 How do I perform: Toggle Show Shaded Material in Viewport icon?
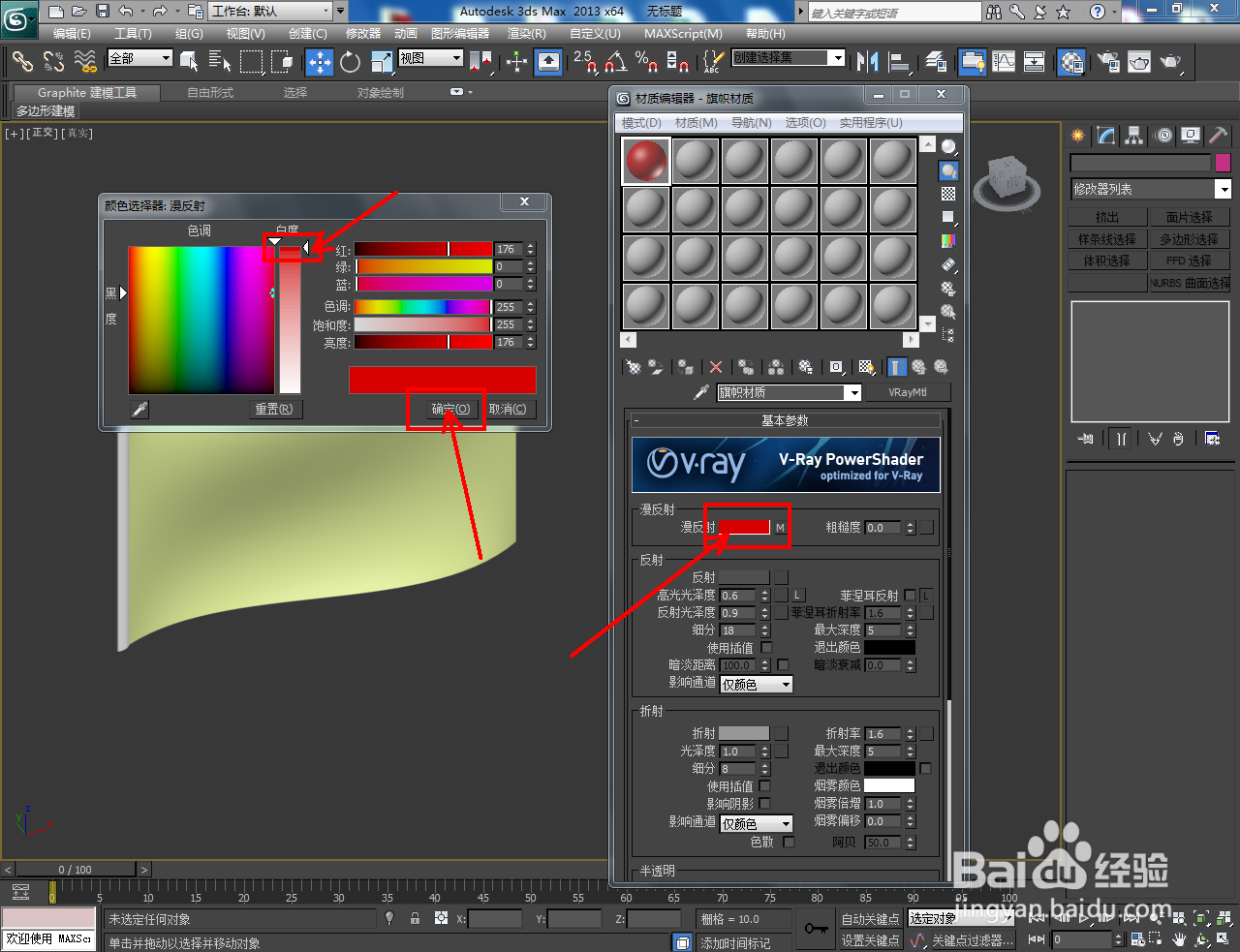(x=866, y=367)
